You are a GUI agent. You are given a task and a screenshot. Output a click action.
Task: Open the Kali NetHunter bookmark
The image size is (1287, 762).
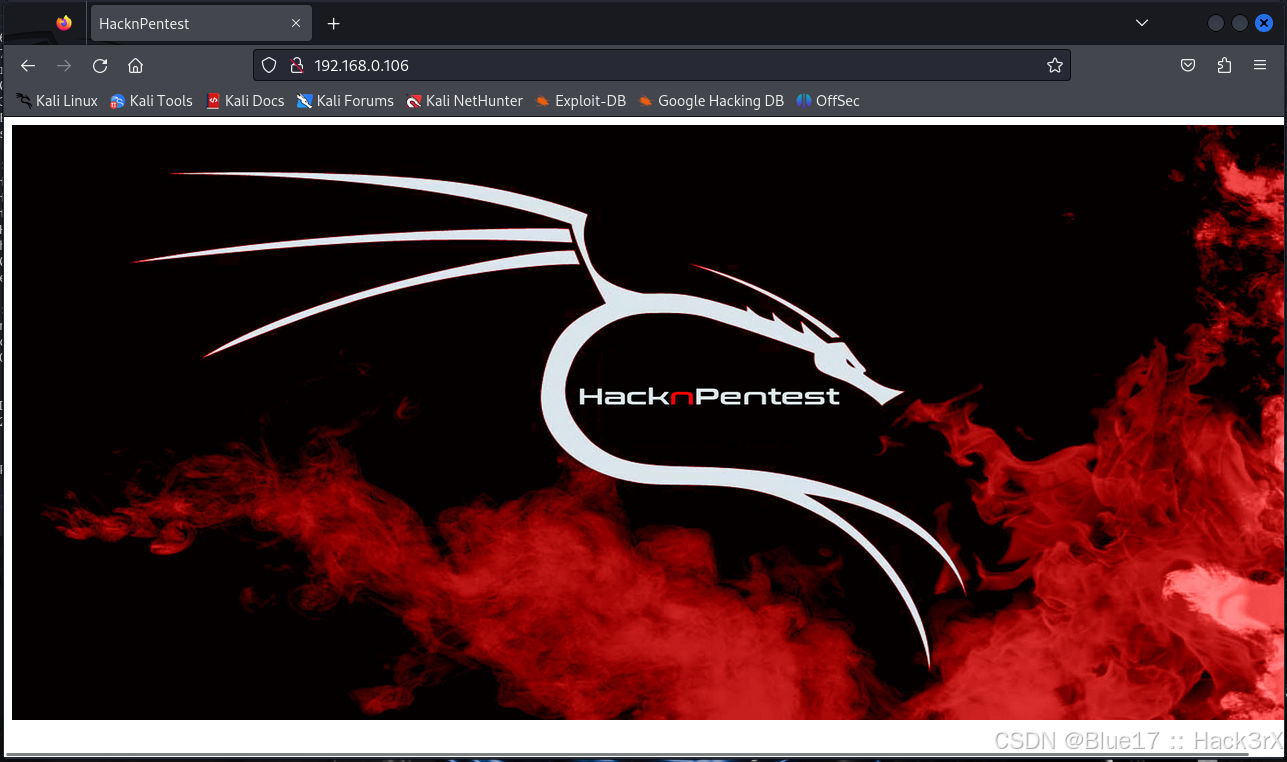pos(464,100)
